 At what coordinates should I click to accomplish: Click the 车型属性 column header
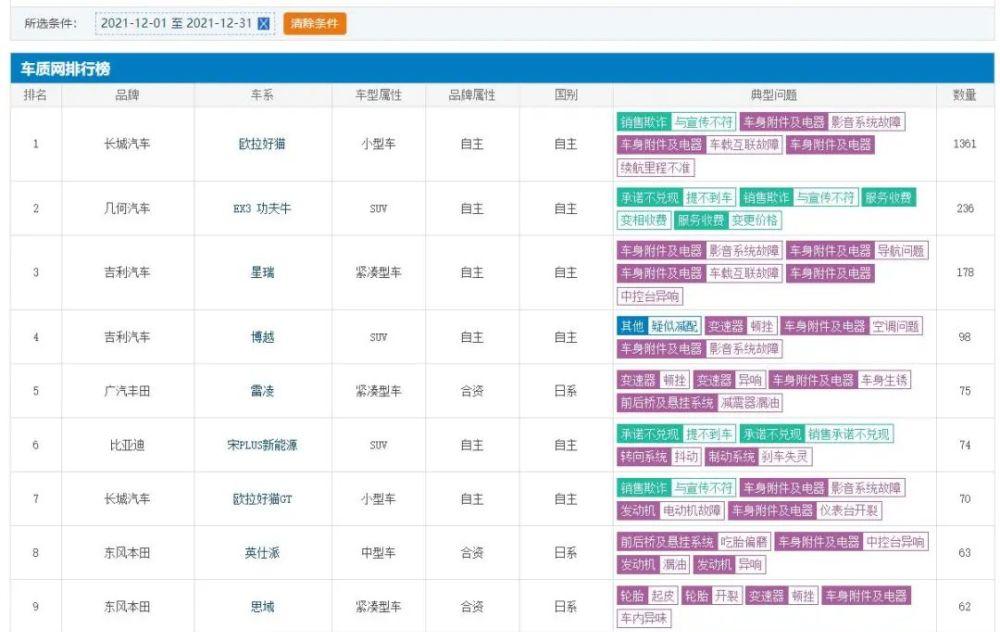click(x=378, y=95)
